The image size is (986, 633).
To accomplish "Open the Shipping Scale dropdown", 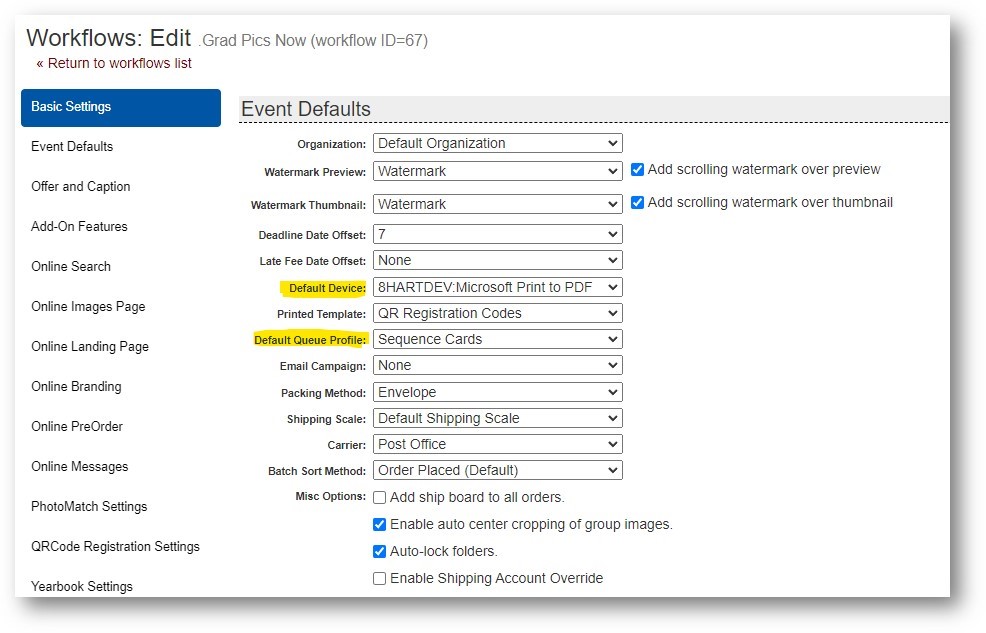I will point(497,417).
